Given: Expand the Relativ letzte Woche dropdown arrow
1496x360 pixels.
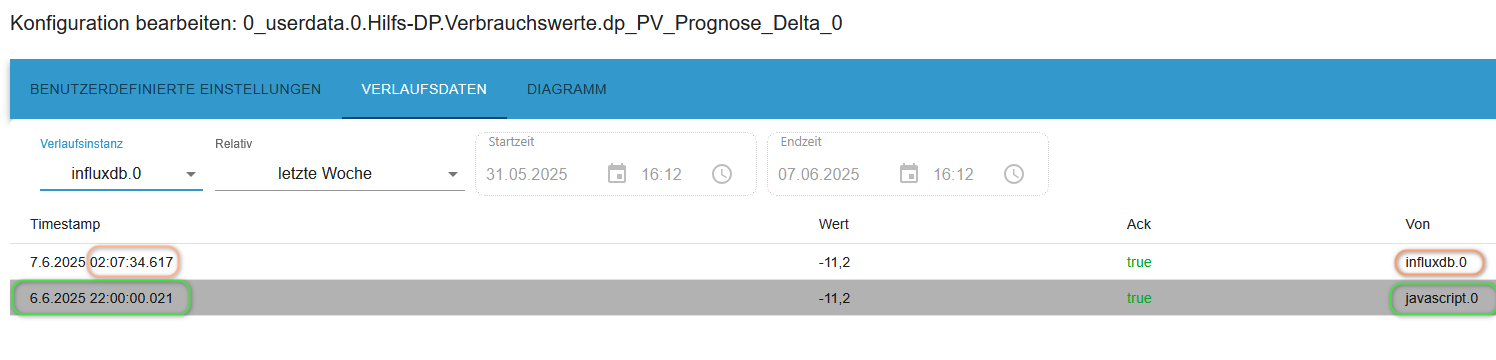Looking at the screenshot, I should click(x=452, y=174).
